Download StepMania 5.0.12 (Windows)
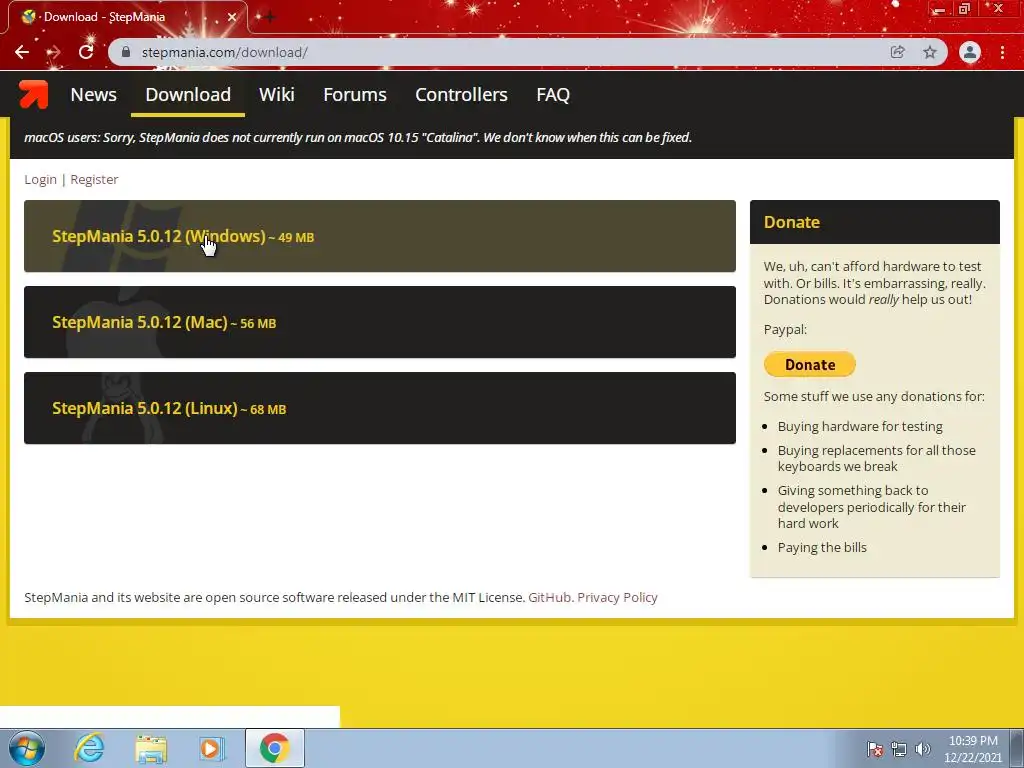This screenshot has width=1024, height=768. (379, 236)
